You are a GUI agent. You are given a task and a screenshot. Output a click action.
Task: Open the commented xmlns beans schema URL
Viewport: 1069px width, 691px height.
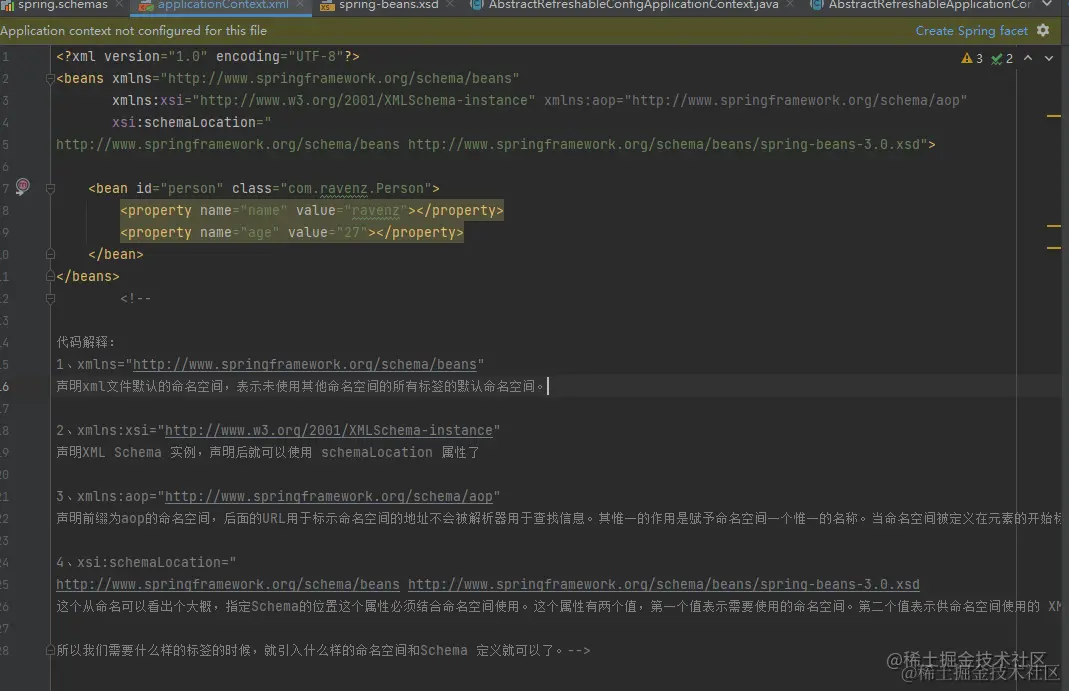coord(304,365)
